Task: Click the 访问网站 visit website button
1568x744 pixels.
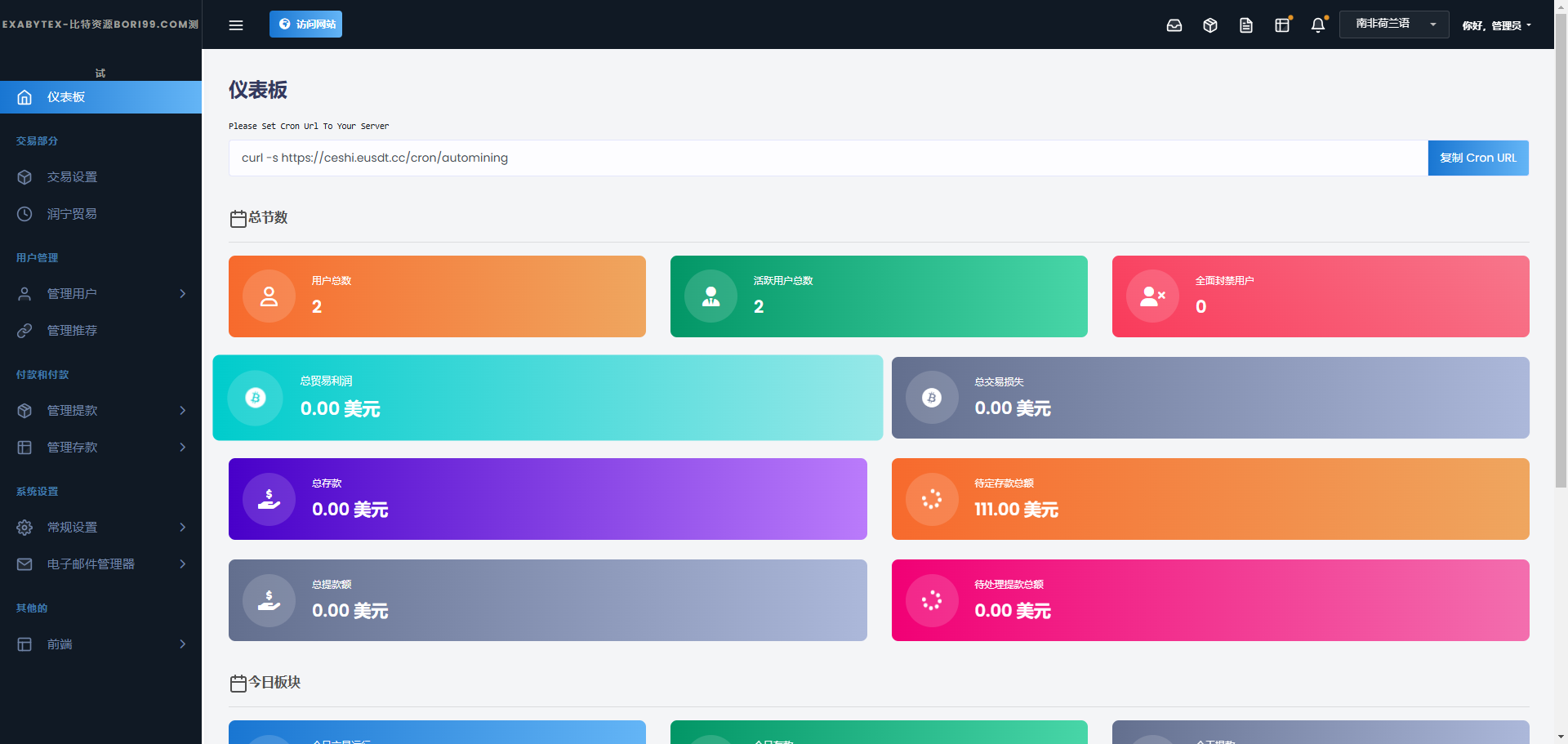Action: 305,25
